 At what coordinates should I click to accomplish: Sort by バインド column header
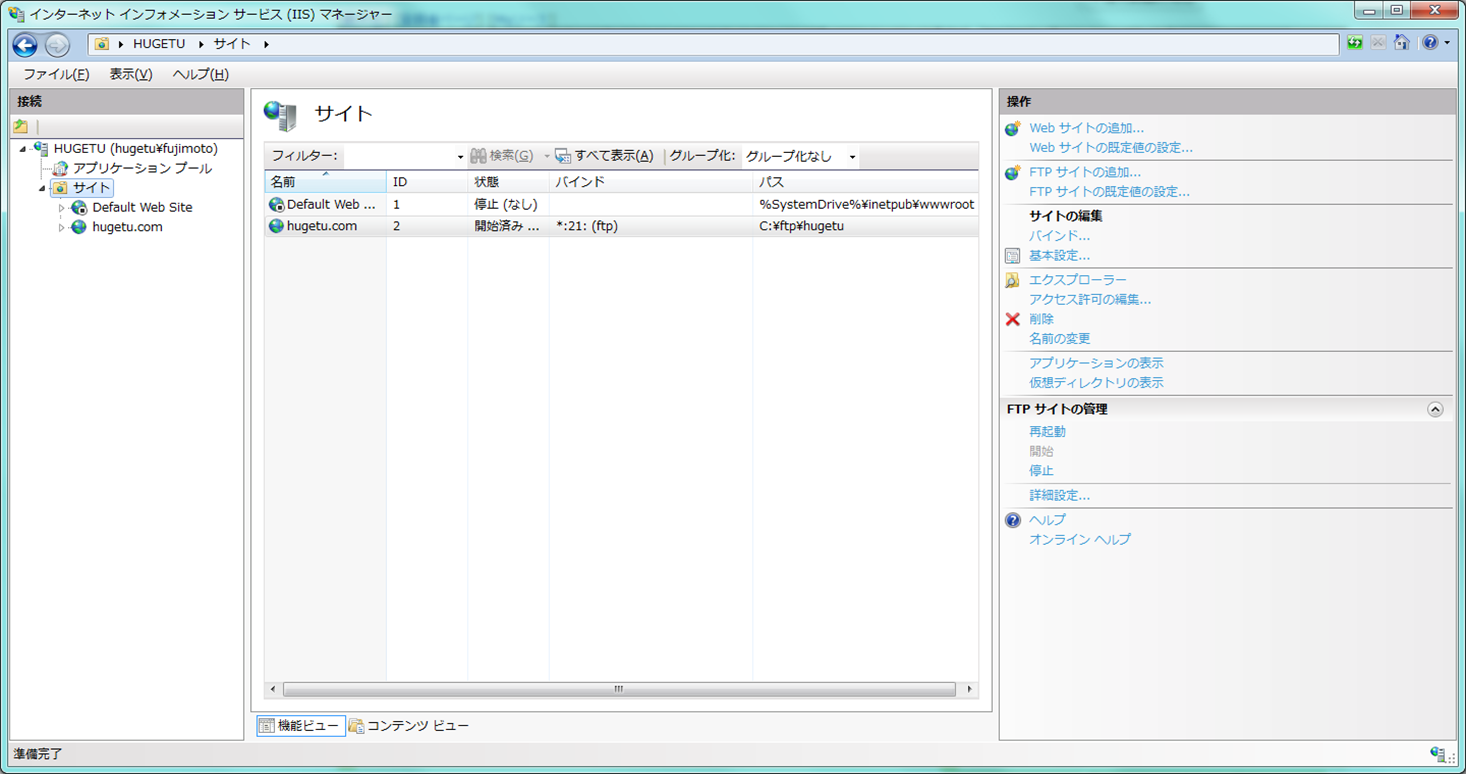point(650,182)
